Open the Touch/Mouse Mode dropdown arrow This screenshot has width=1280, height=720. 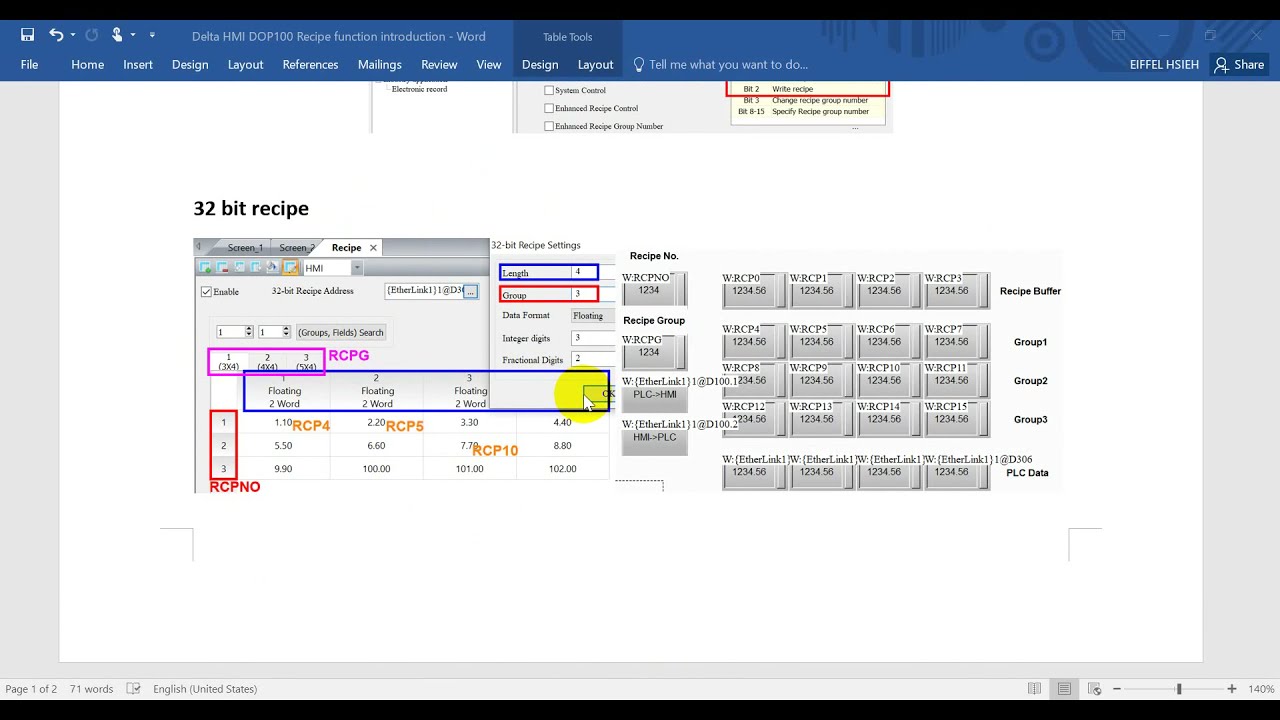[x=133, y=35]
